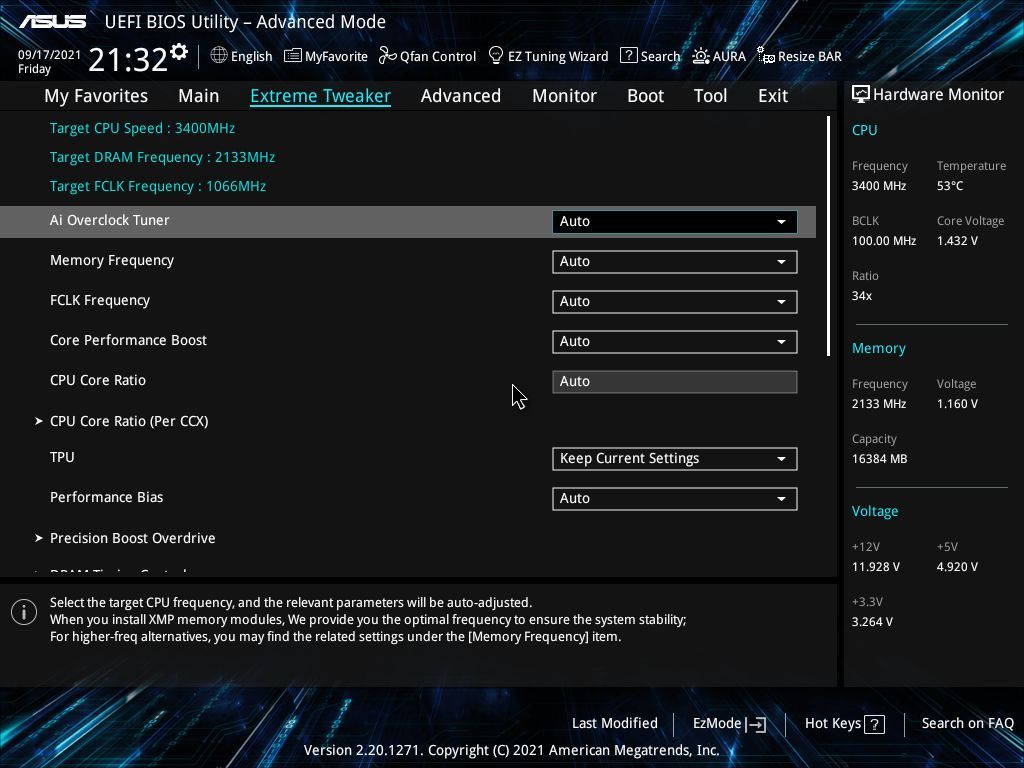Viewport: 1024px width, 768px height.
Task: Click the 34x ratio value
Action: pos(861,296)
